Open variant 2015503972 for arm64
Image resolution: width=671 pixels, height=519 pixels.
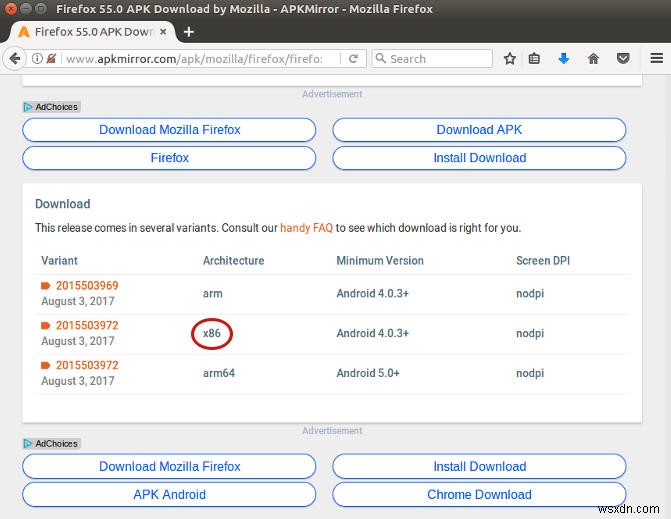87,365
